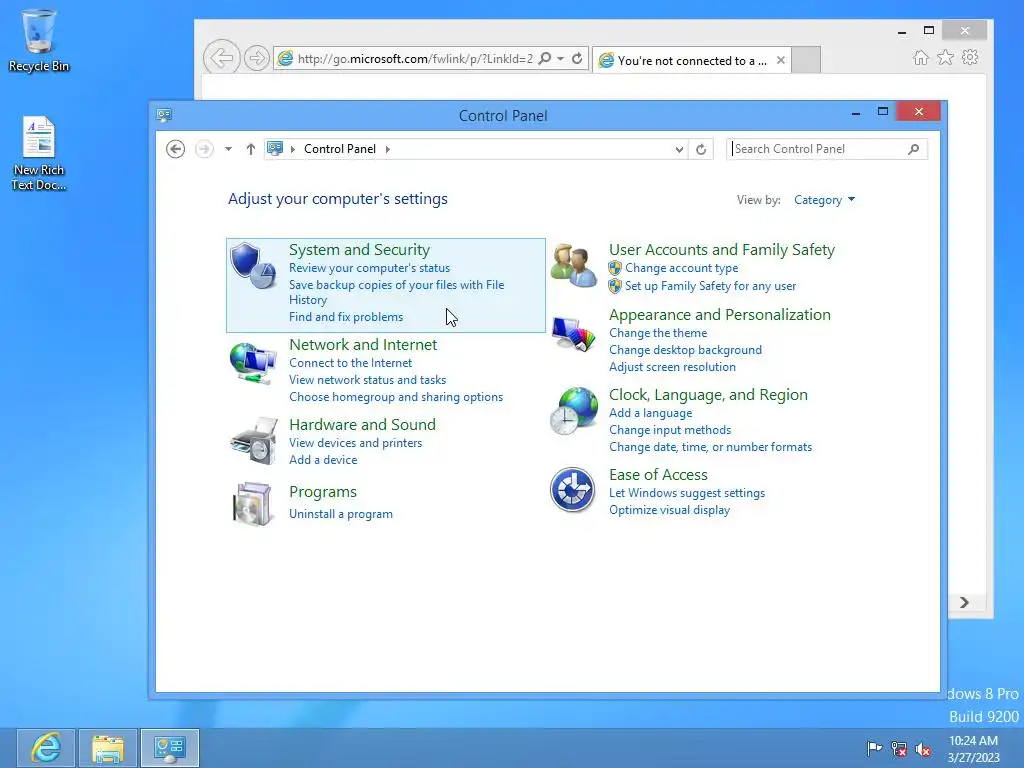Click Find and fix problems
The width and height of the screenshot is (1024, 768).
click(x=345, y=317)
